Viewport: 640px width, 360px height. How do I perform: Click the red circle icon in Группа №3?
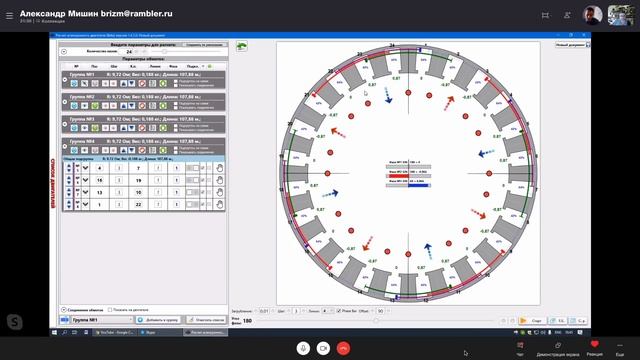point(142,128)
